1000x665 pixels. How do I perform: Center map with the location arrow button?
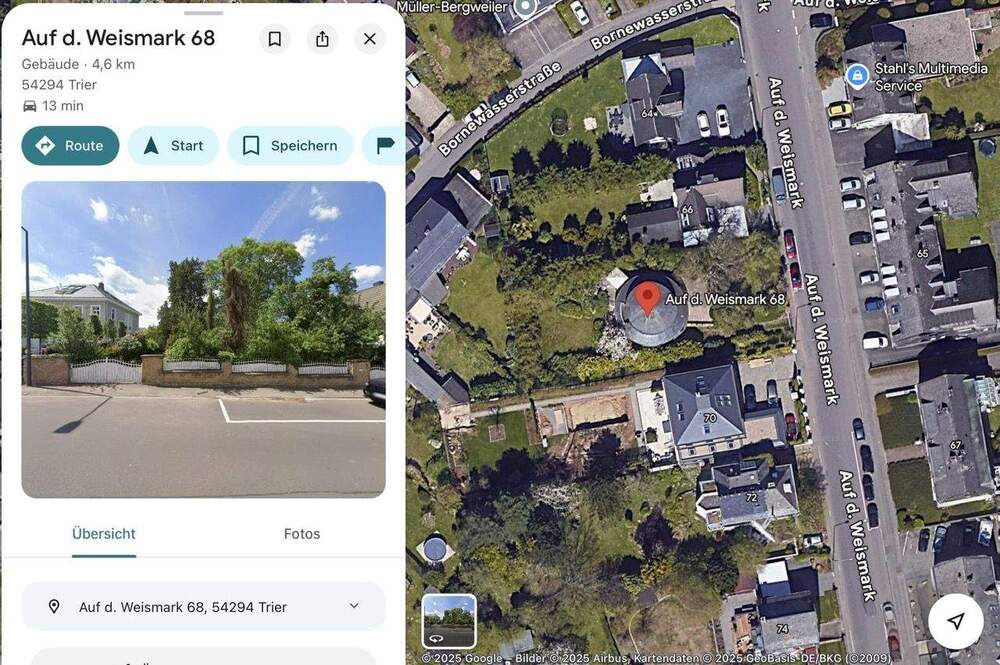(x=955, y=621)
